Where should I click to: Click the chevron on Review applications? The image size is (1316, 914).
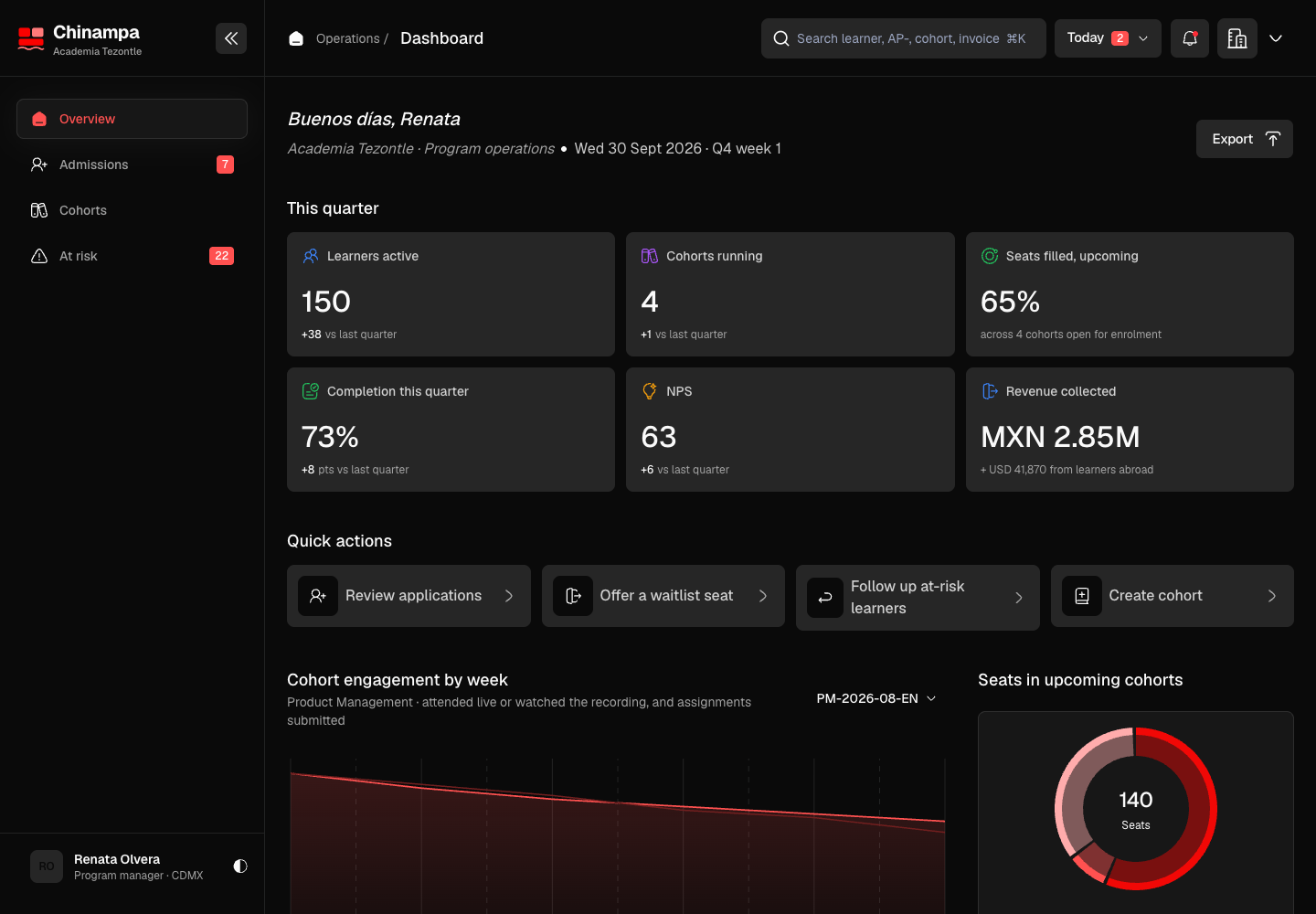click(x=509, y=596)
